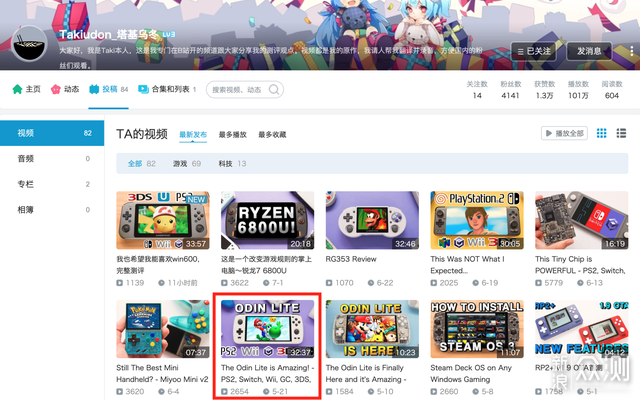Screen dimensions: 640x400
Task: Open the RG353 Review thumbnail
Action: click(x=372, y=220)
